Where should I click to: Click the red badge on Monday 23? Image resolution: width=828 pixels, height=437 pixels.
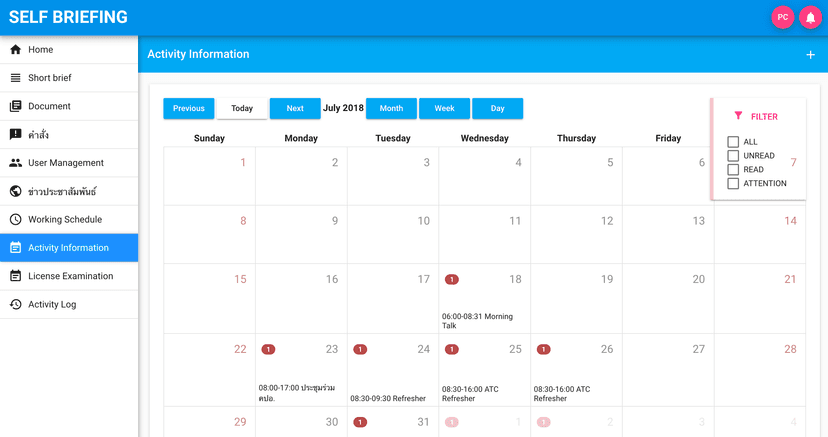(x=268, y=349)
